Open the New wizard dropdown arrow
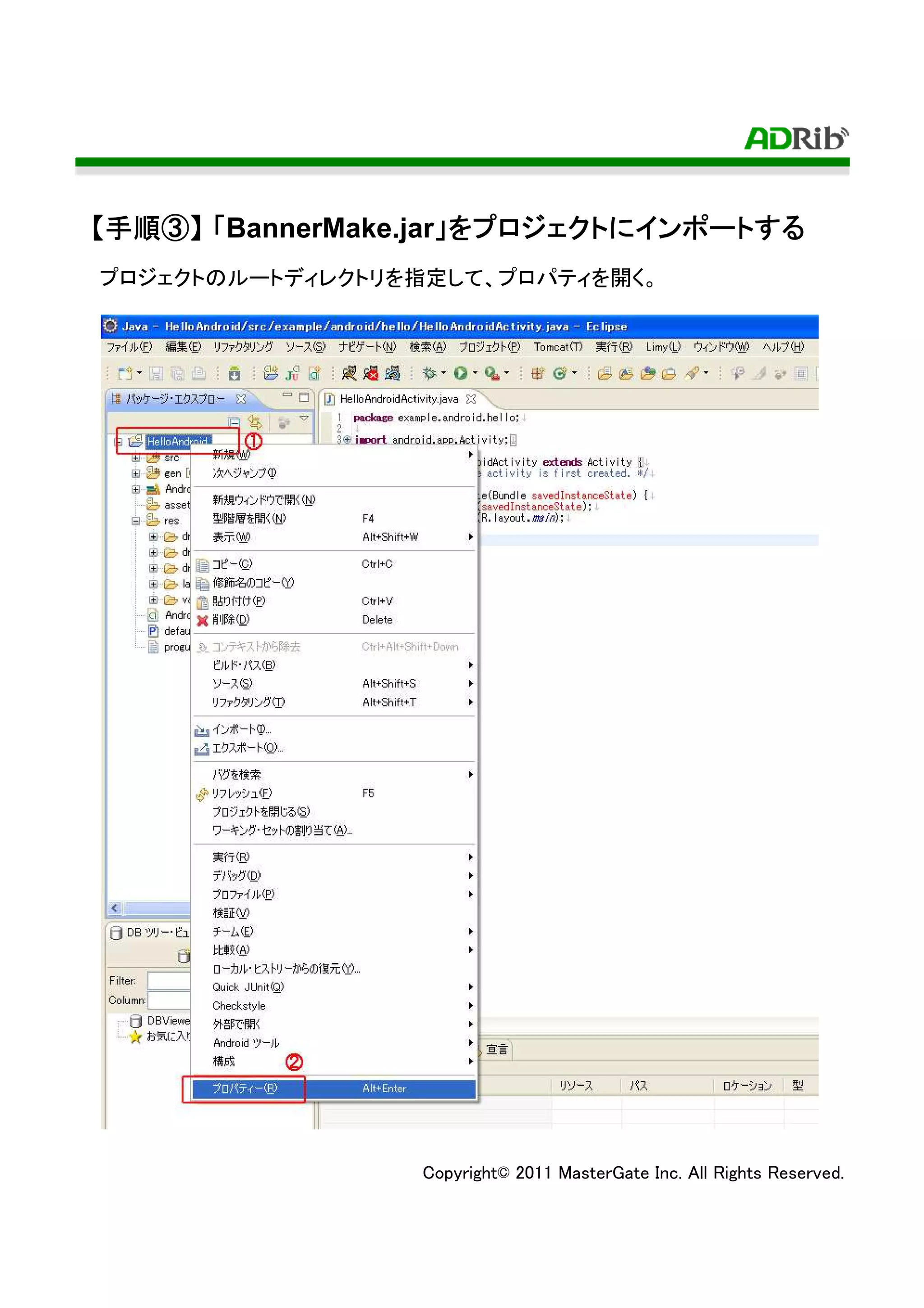This screenshot has height=1308, width=924. pyautogui.click(x=139, y=373)
